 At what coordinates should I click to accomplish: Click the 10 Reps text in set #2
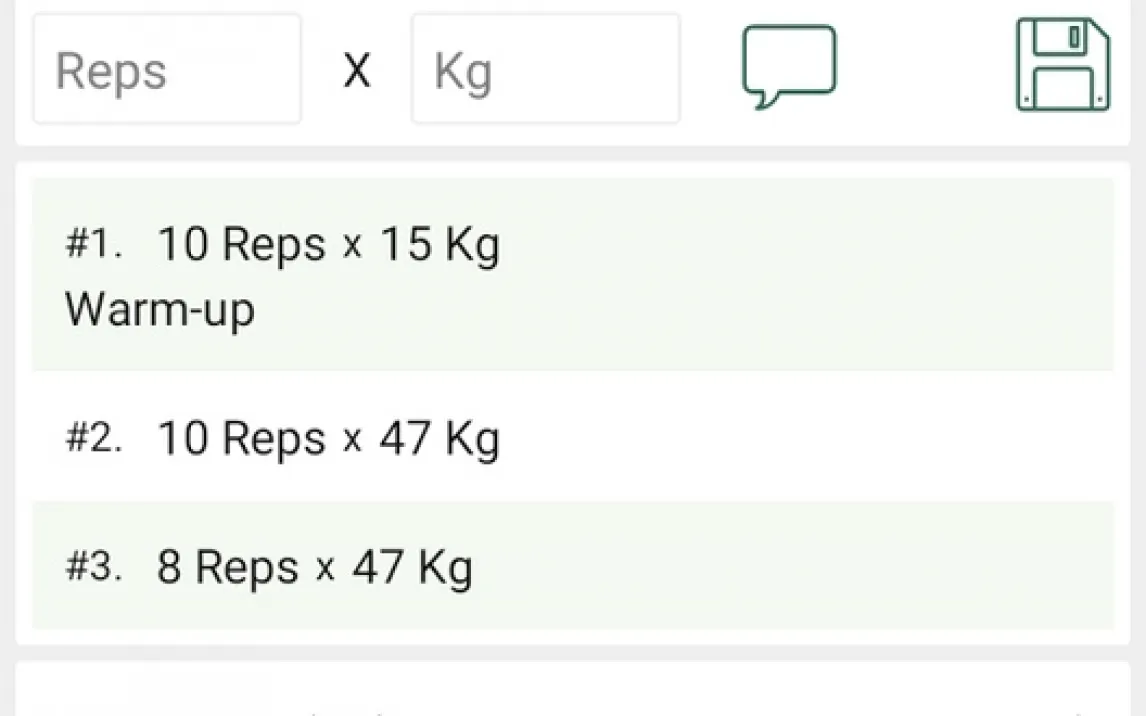coord(241,439)
